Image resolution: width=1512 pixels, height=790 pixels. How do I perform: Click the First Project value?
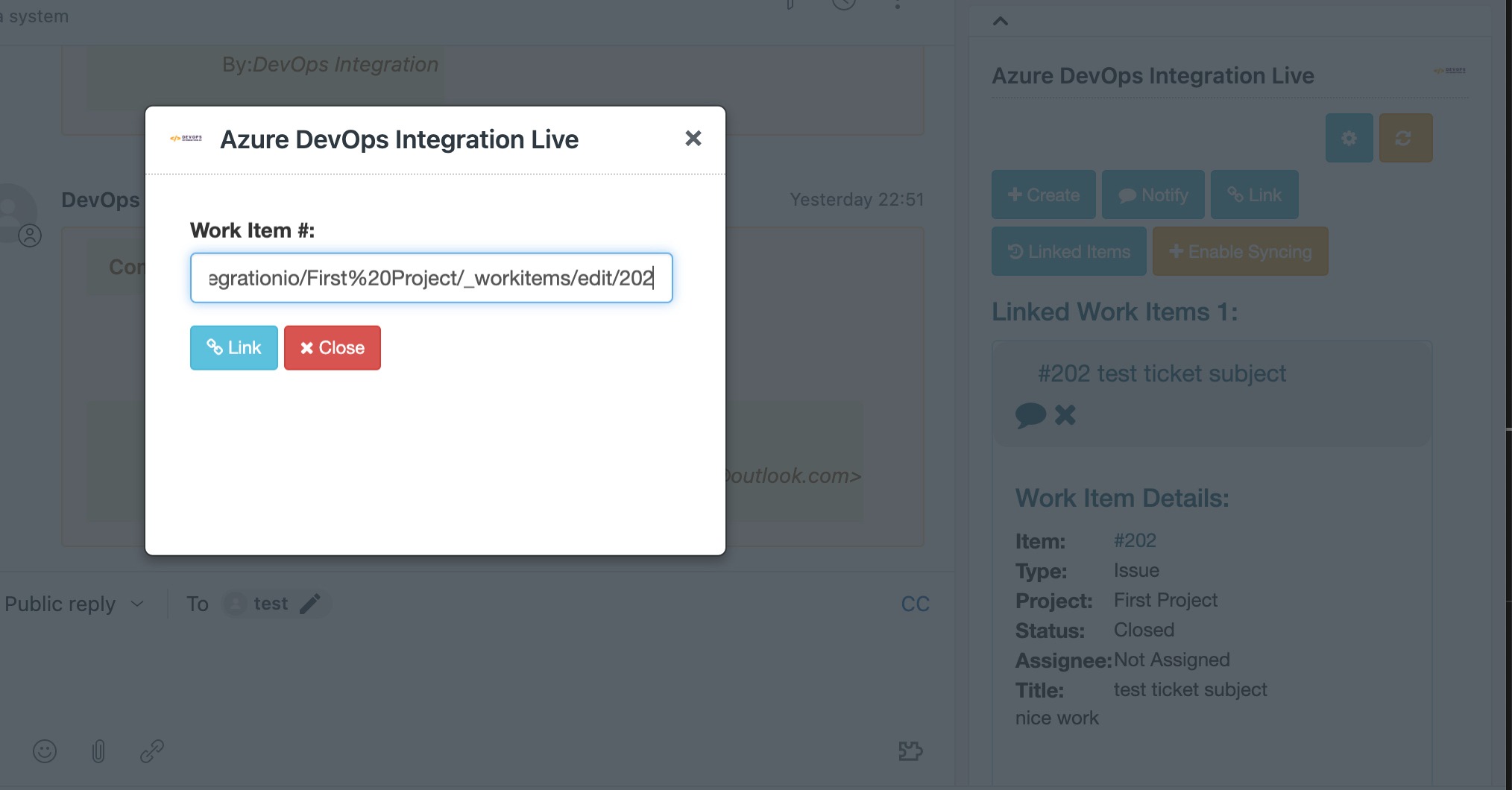pyautogui.click(x=1165, y=600)
